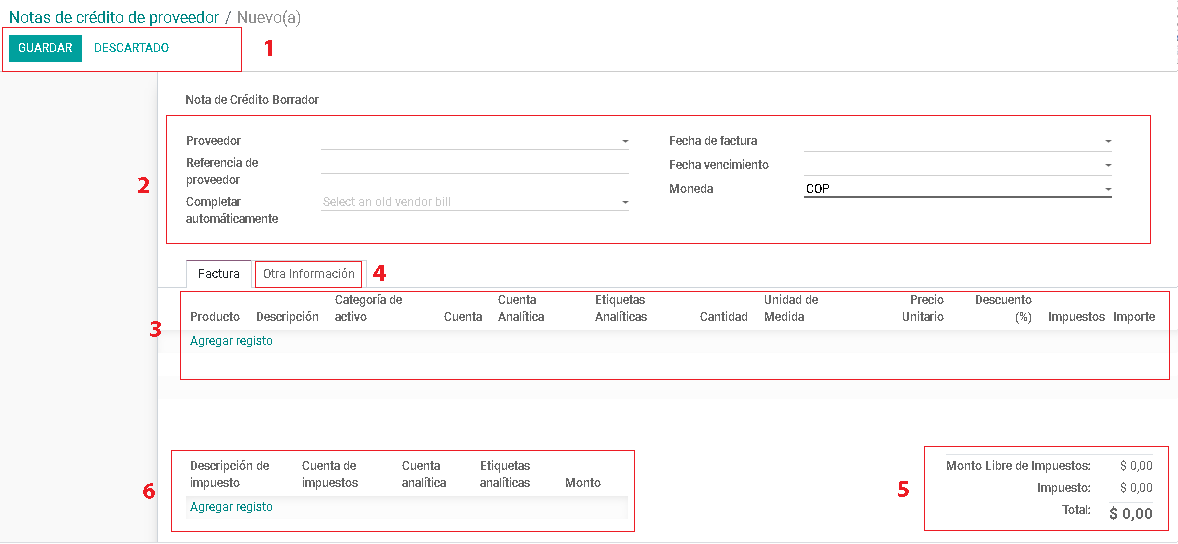Sort by Producto column header
Viewport: 1178px width, 544px height.
[215, 317]
